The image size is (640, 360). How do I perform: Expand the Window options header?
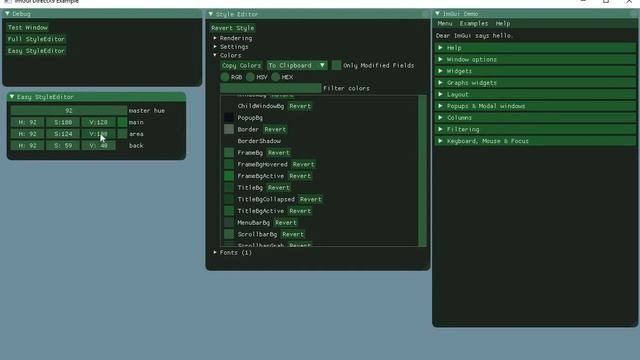(x=535, y=60)
